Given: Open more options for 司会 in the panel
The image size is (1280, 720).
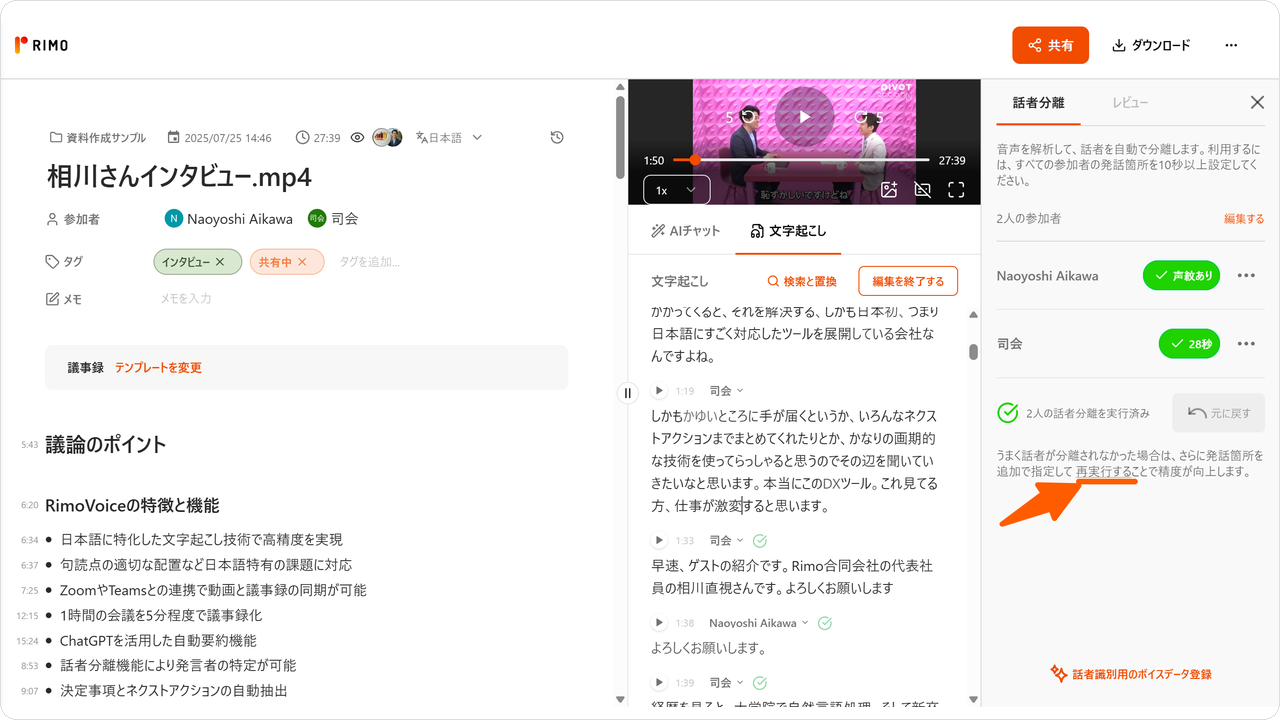Looking at the screenshot, I should 1246,344.
